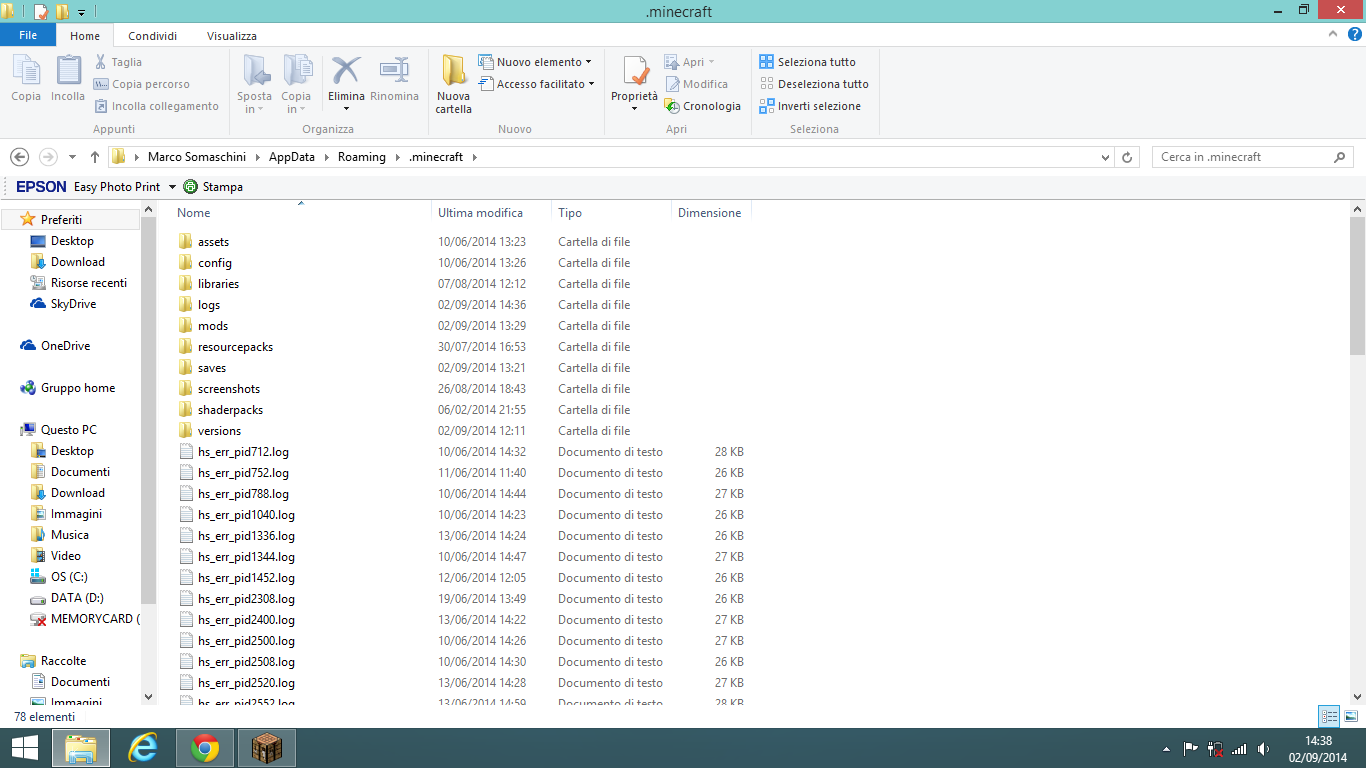
Task: Switch to large icons view in status bar
Action: tap(1351, 716)
